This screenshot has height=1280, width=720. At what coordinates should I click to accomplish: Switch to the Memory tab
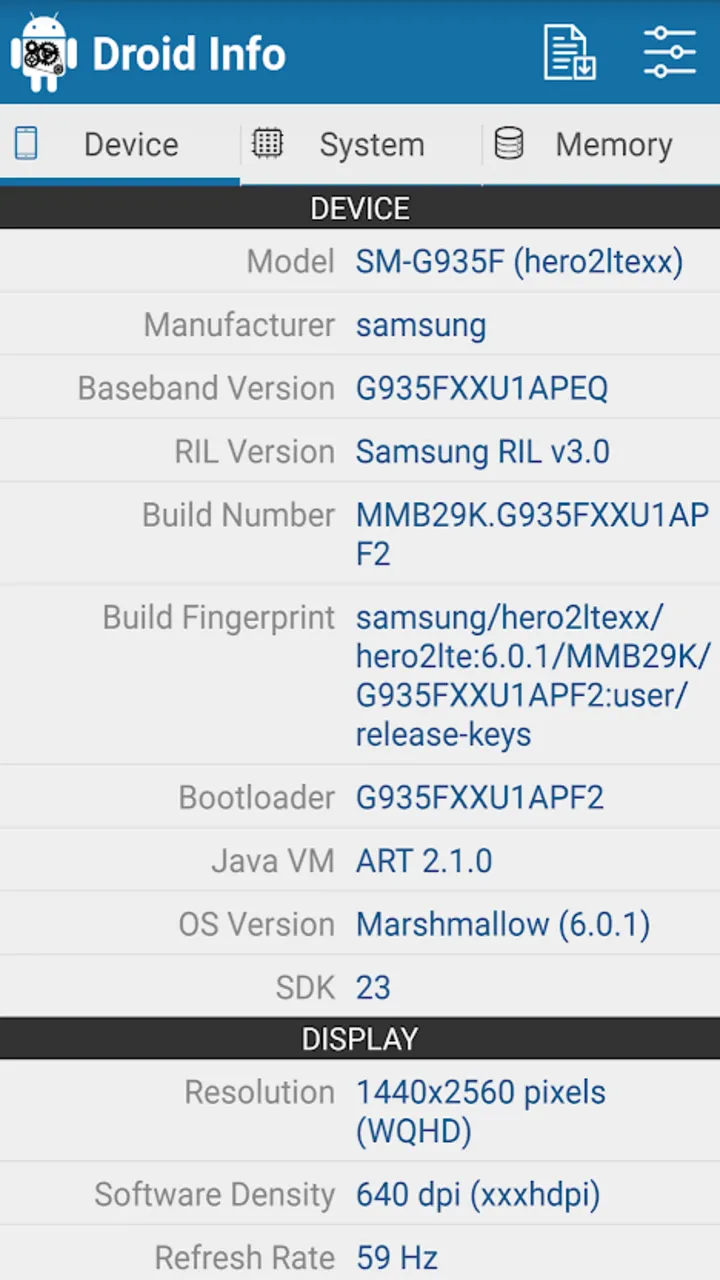pos(601,145)
